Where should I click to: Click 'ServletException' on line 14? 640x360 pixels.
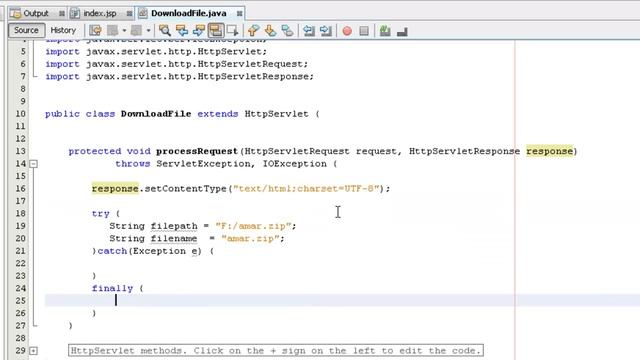point(203,164)
